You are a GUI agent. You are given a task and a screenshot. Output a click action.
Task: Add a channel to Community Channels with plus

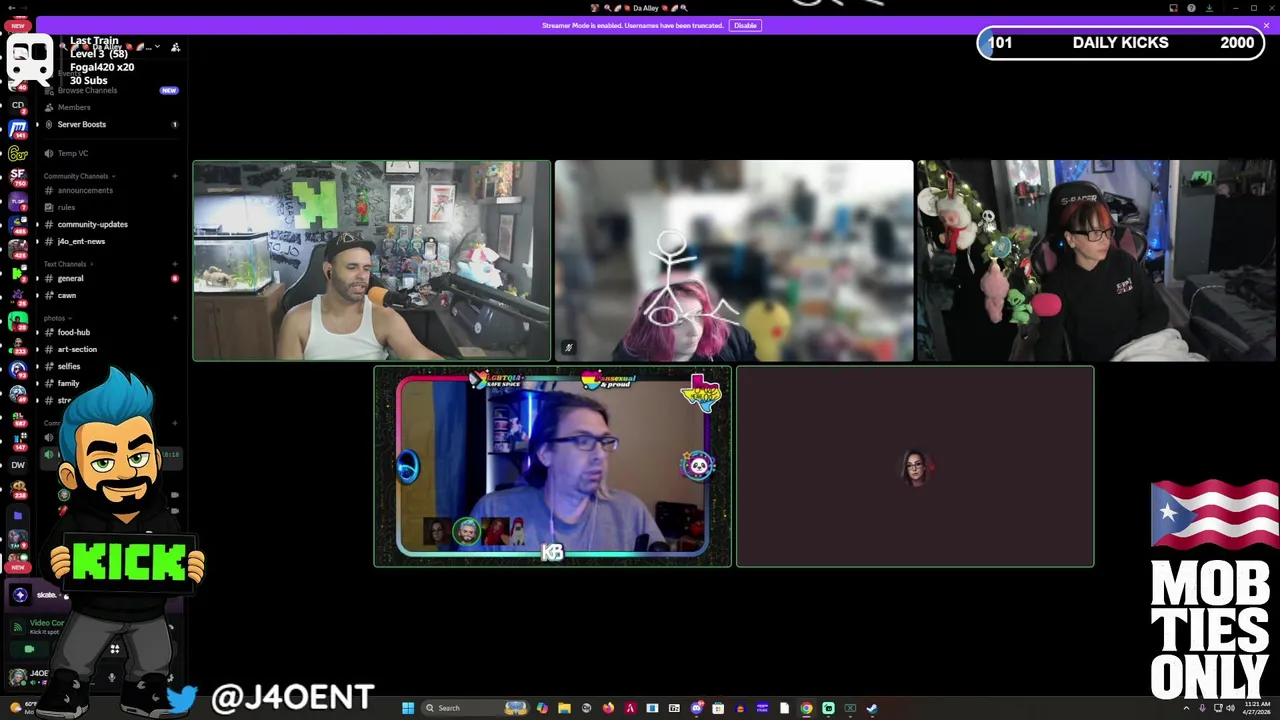click(x=174, y=176)
